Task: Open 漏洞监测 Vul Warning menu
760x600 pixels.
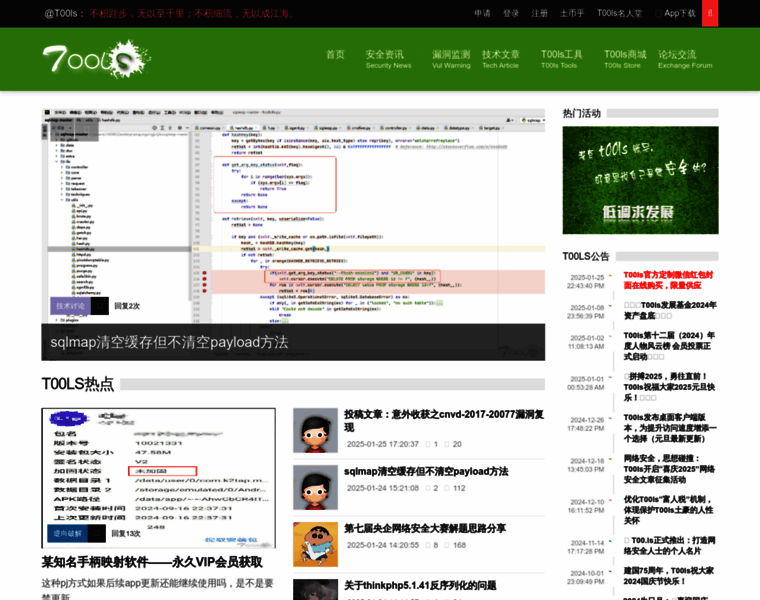Action: click(451, 59)
